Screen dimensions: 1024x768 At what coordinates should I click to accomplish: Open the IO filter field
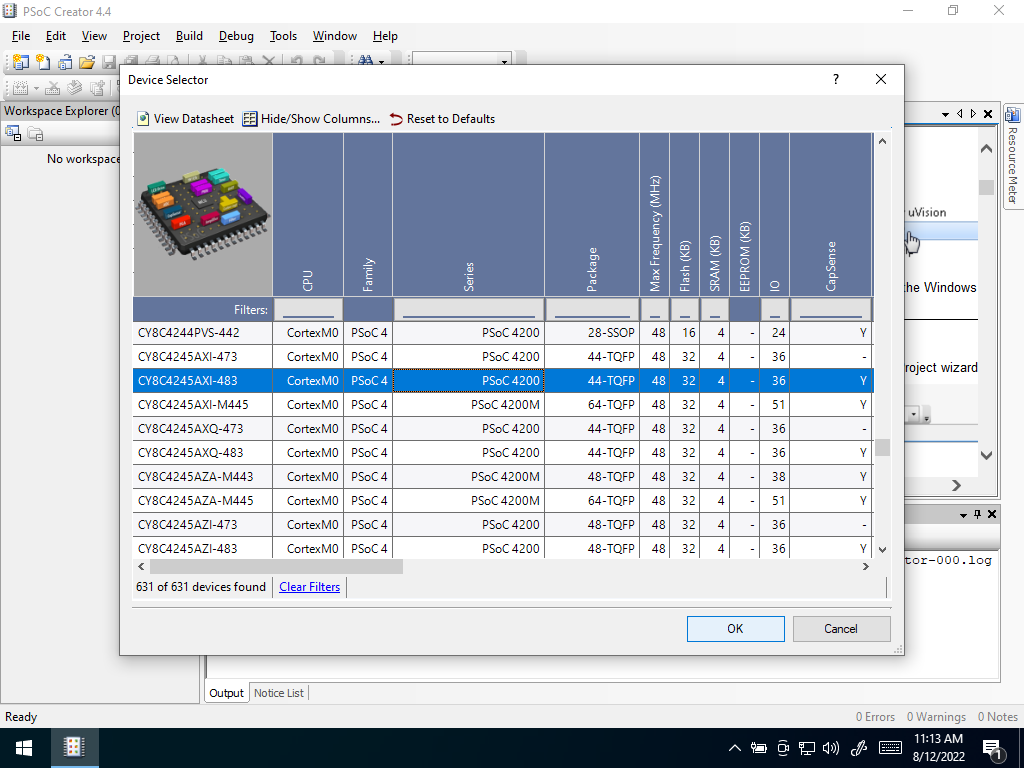click(x=775, y=310)
